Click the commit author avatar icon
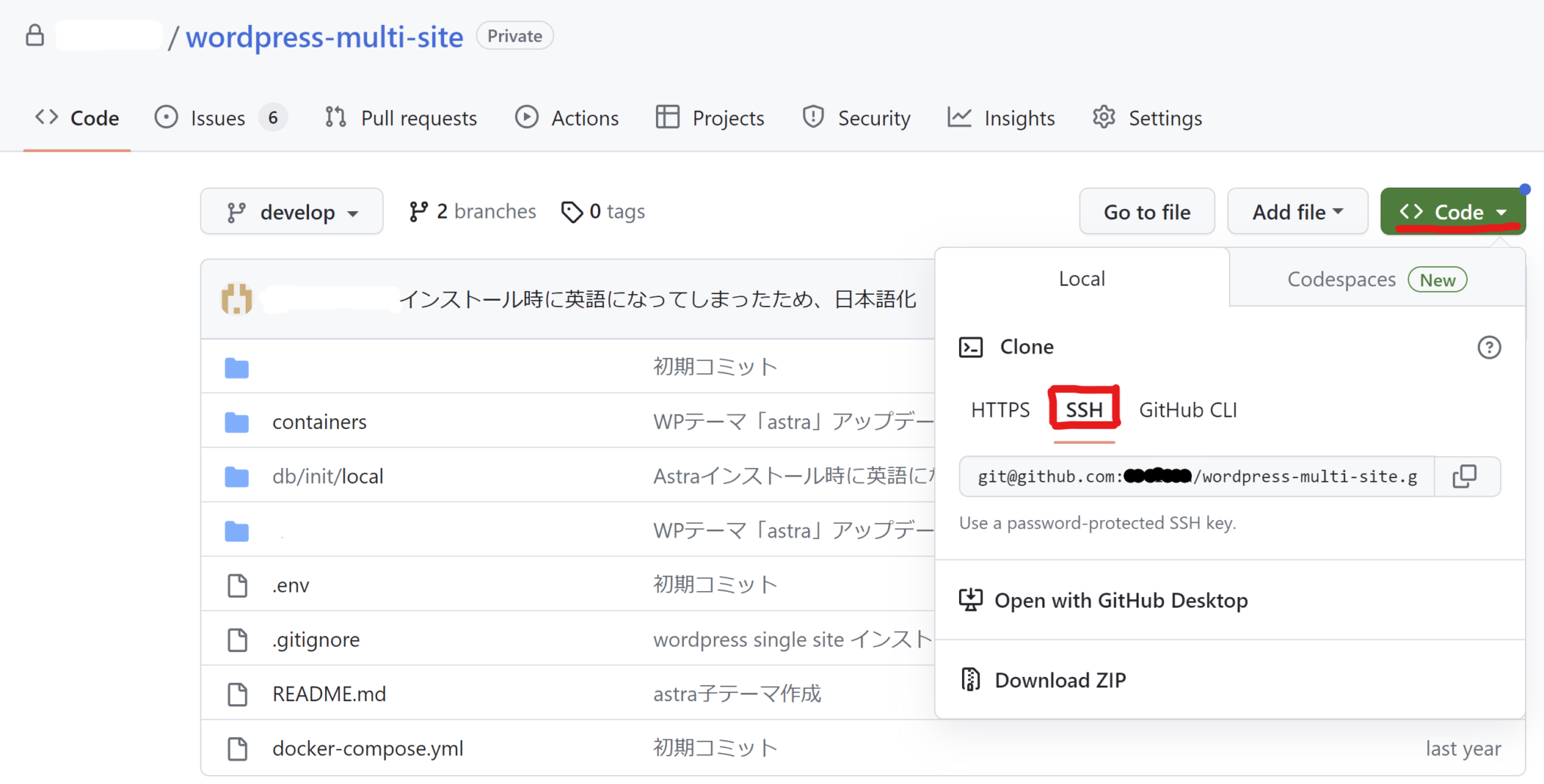Viewport: 1544px width, 784px height. point(235,299)
